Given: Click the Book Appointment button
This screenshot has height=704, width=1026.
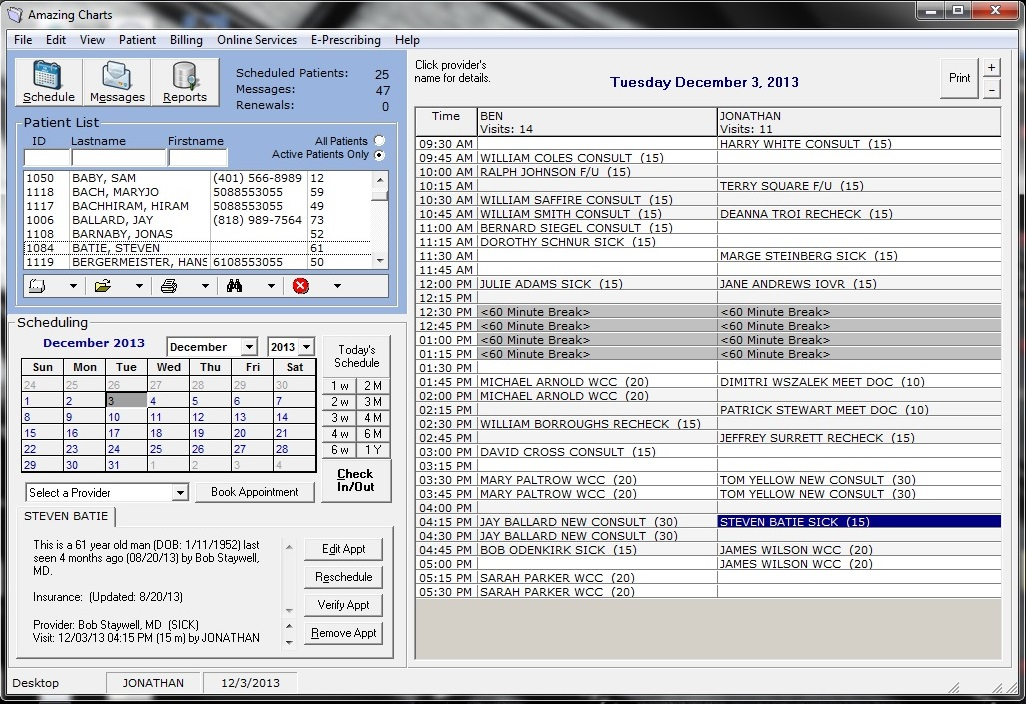Looking at the screenshot, I should [x=255, y=492].
